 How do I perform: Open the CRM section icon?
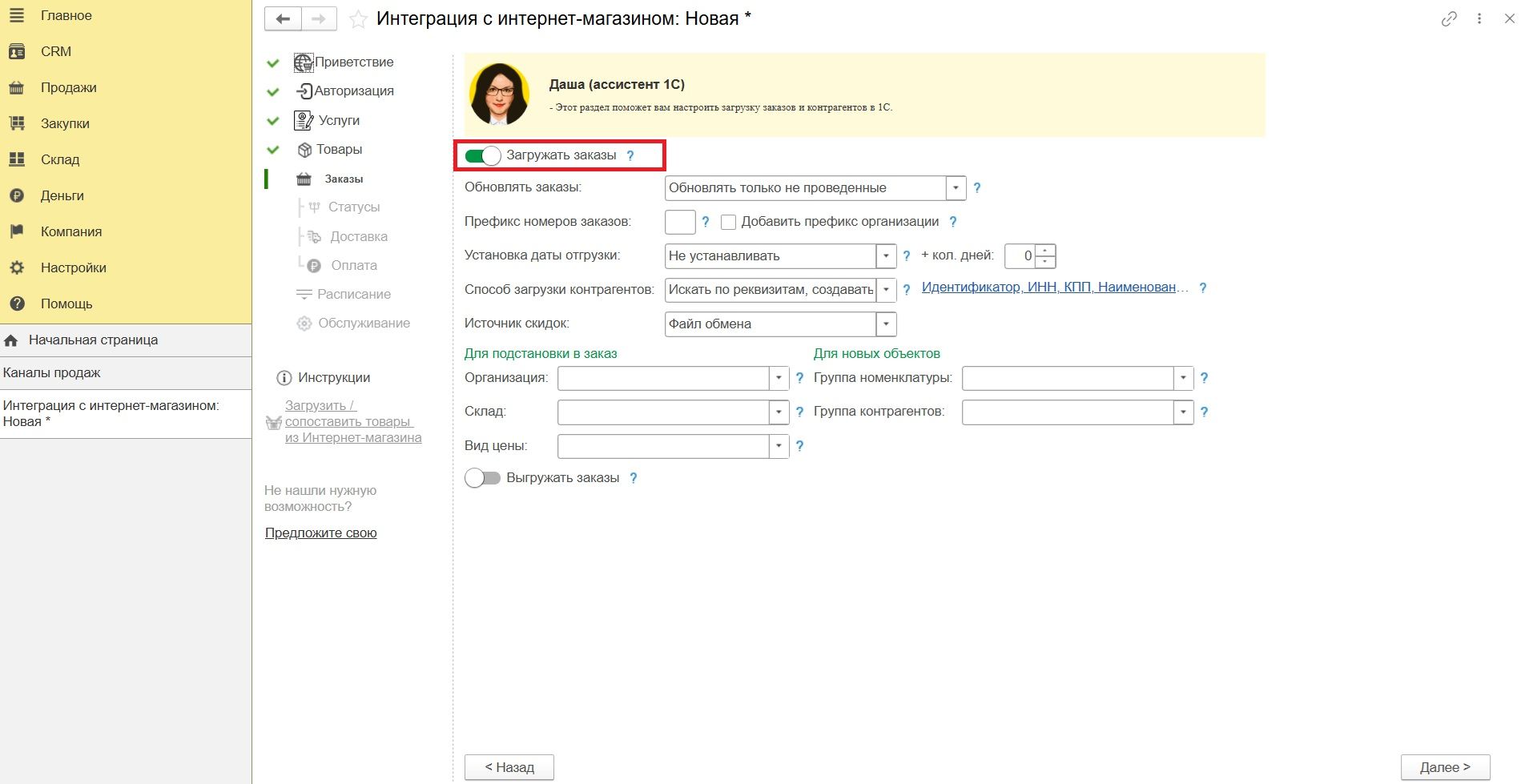point(17,51)
